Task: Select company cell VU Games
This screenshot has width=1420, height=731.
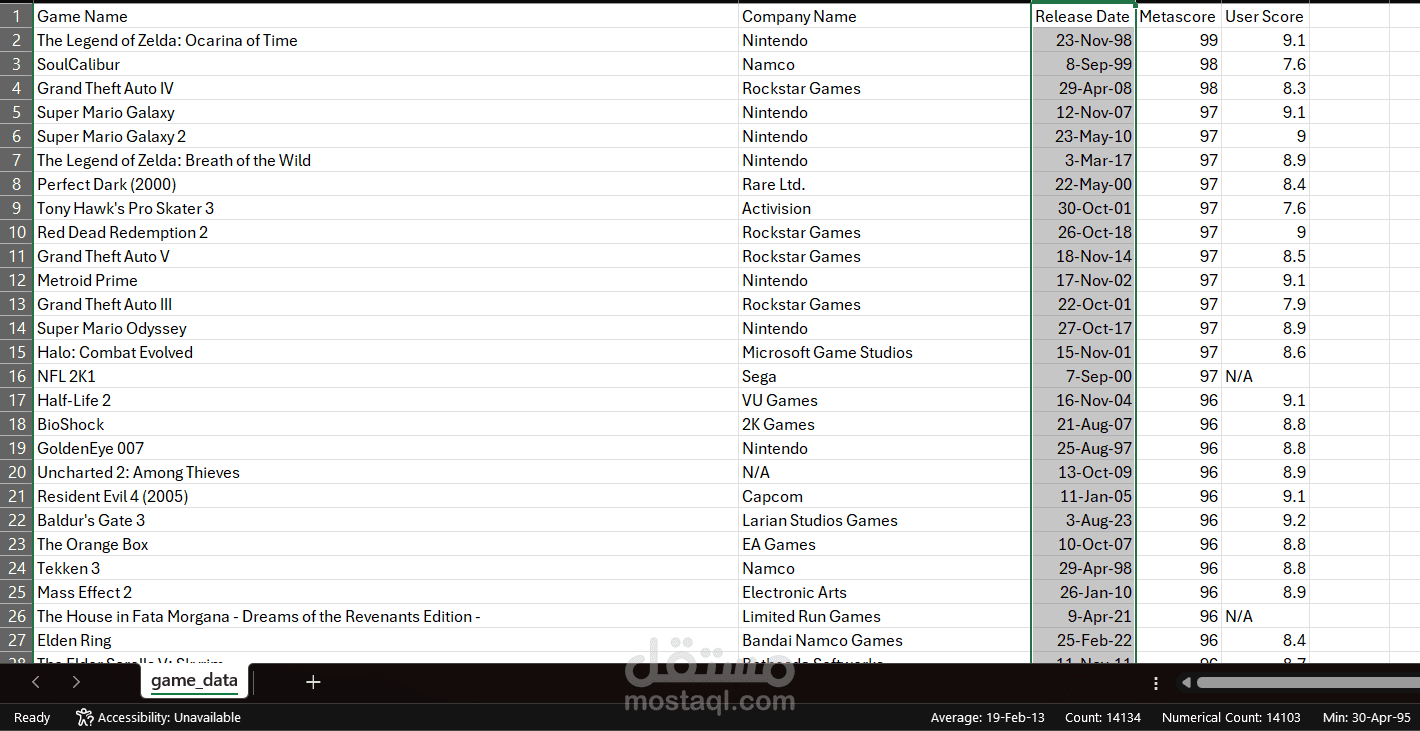Action: (x=885, y=400)
